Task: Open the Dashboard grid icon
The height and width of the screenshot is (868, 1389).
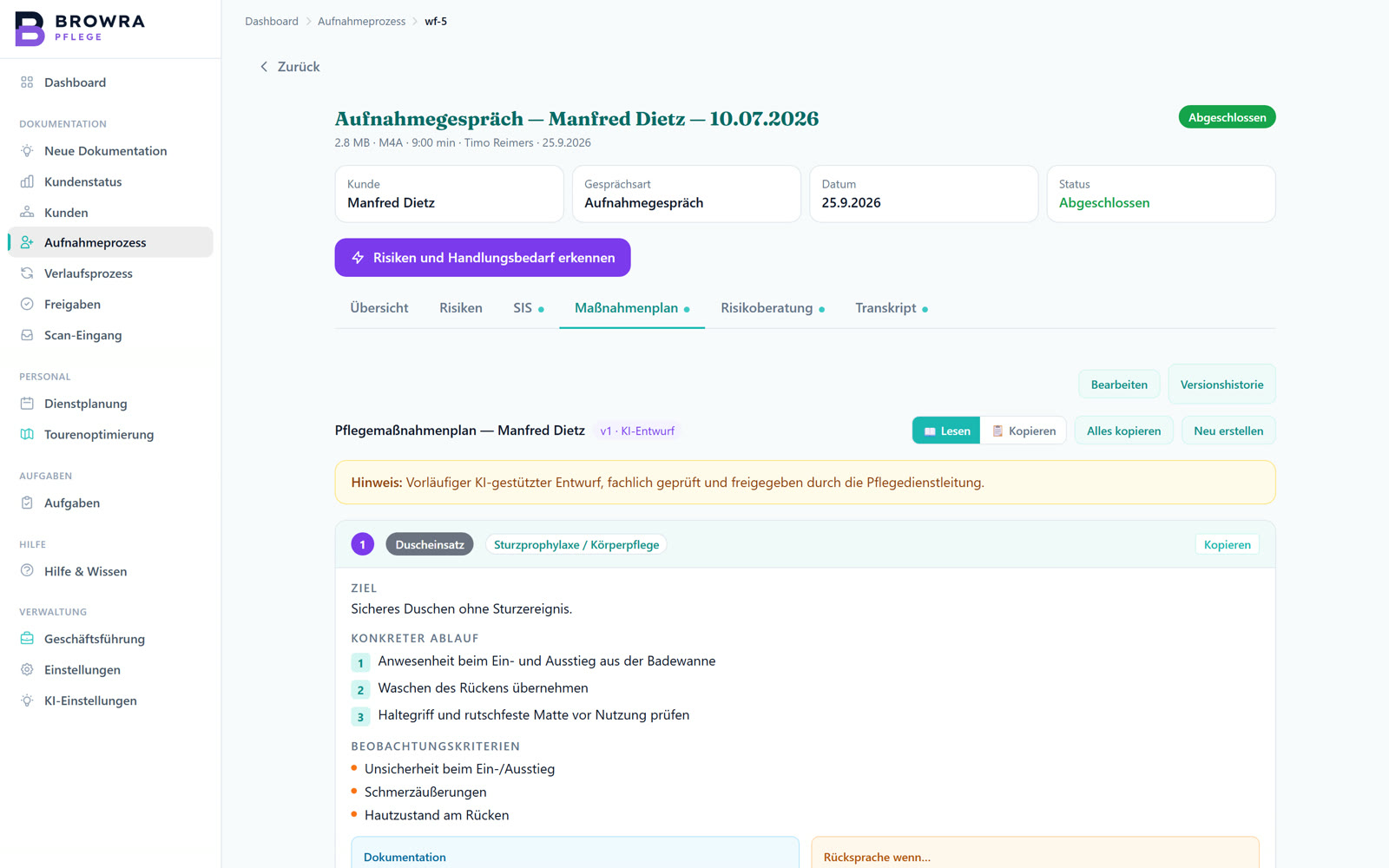Action: tap(27, 82)
